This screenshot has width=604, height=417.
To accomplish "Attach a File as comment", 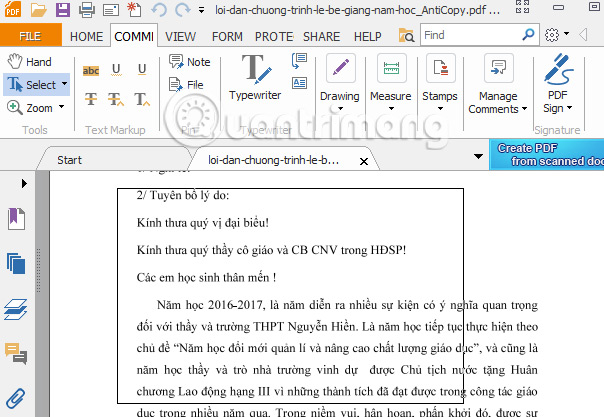I will tap(186, 85).
